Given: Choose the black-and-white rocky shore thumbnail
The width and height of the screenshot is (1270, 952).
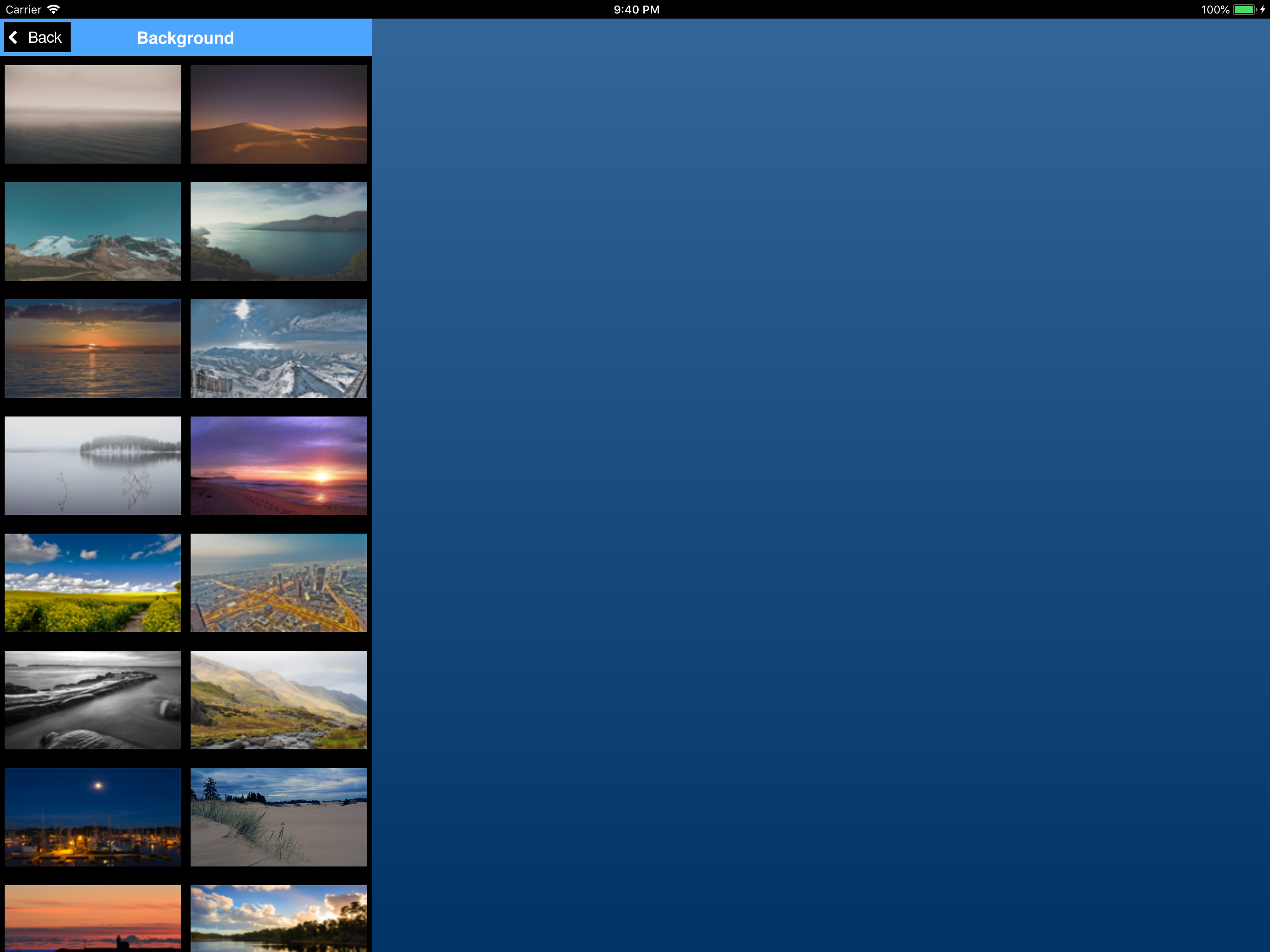Looking at the screenshot, I should [x=93, y=700].
